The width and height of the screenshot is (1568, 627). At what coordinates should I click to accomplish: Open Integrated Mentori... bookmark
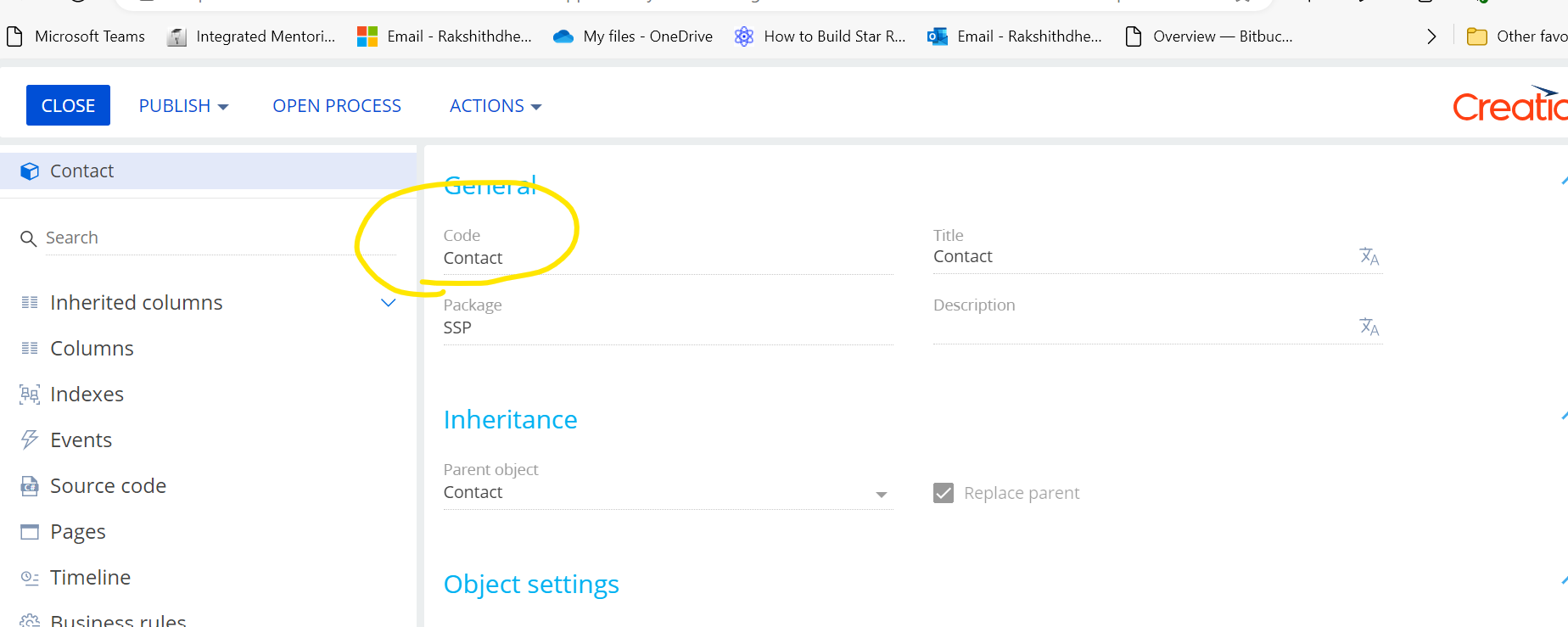251,36
